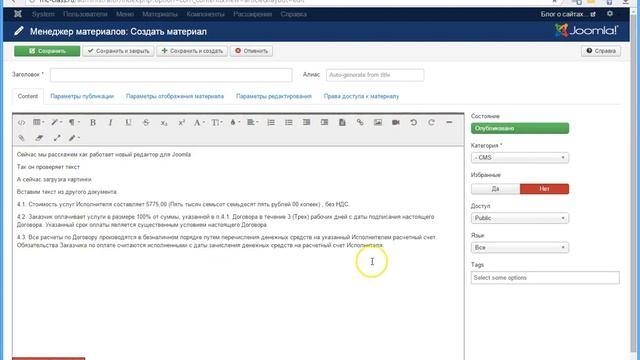This screenshot has height=360, width=640.
Task: Toggle HTML source code view in editor
Action: pyautogui.click(x=21, y=122)
